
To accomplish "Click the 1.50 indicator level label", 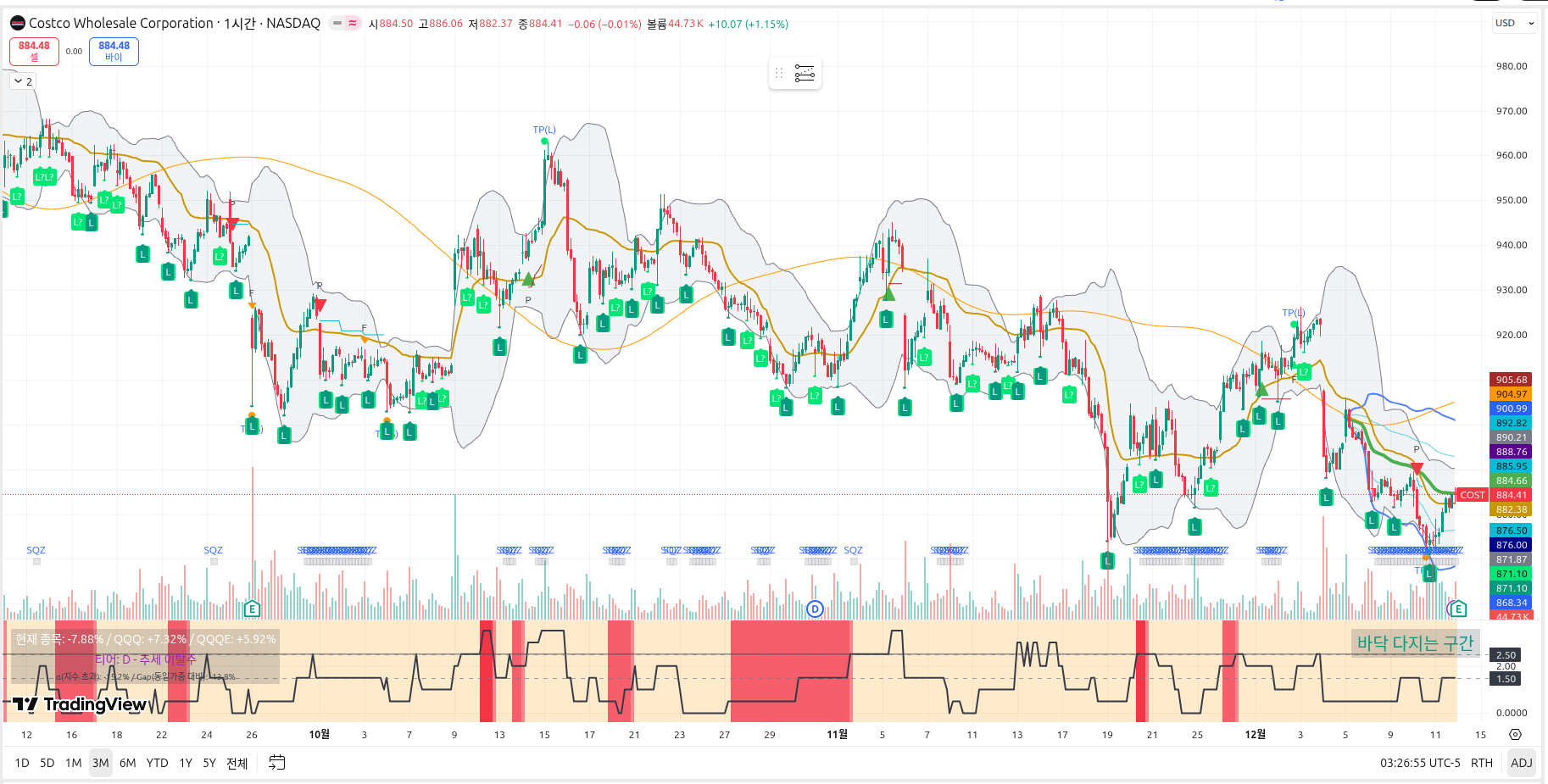I will (x=1506, y=679).
